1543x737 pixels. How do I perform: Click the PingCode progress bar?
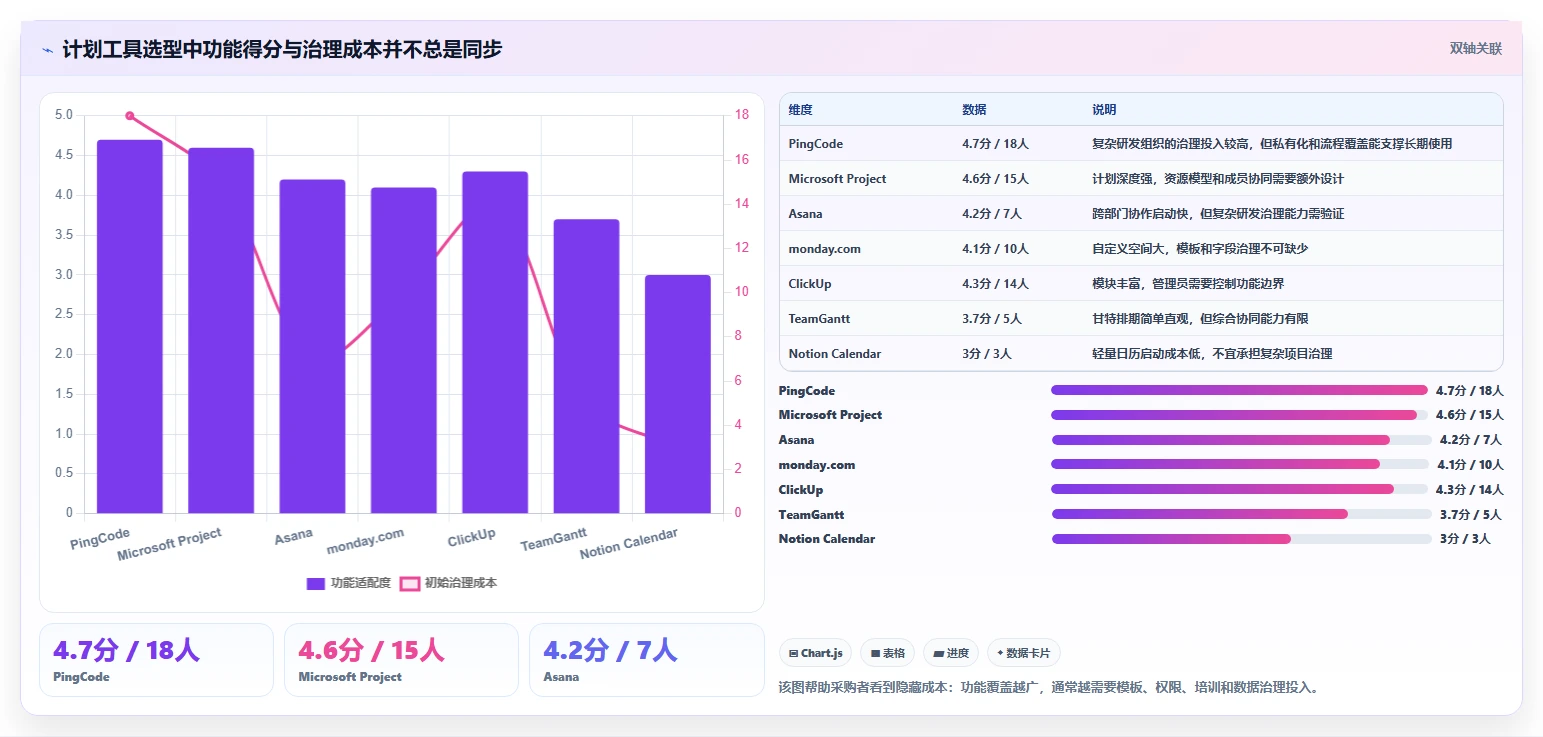point(1240,390)
